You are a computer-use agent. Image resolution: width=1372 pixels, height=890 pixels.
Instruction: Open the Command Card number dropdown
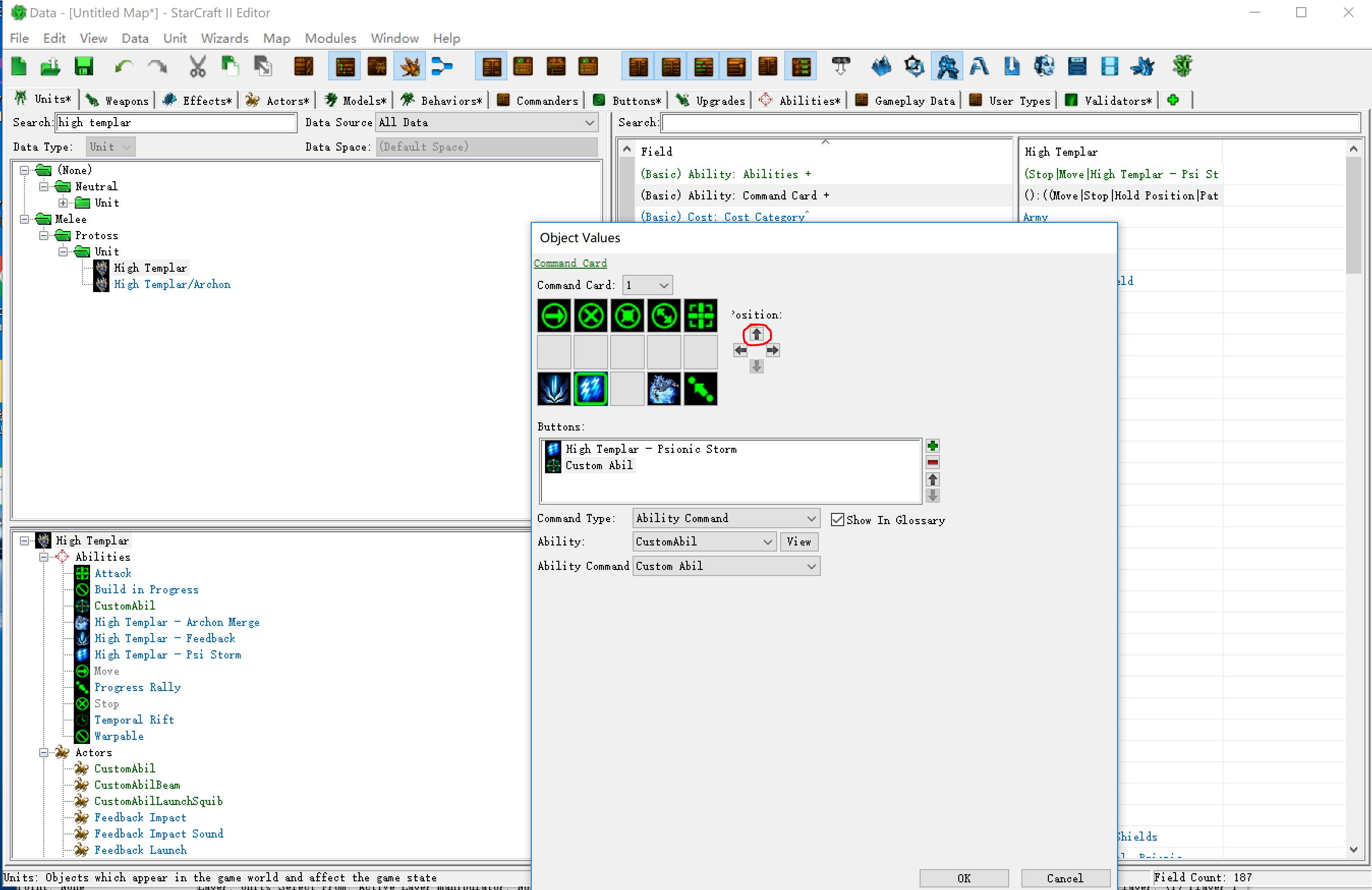pyautogui.click(x=647, y=285)
